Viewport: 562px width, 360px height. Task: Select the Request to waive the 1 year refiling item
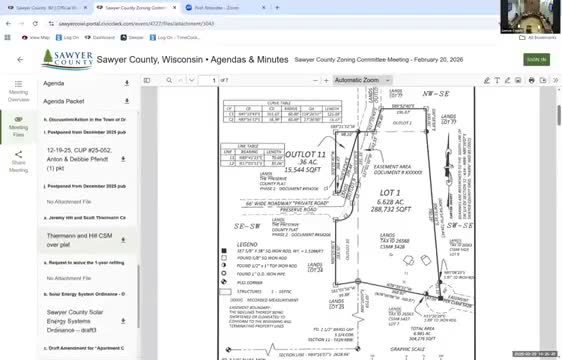click(85, 262)
